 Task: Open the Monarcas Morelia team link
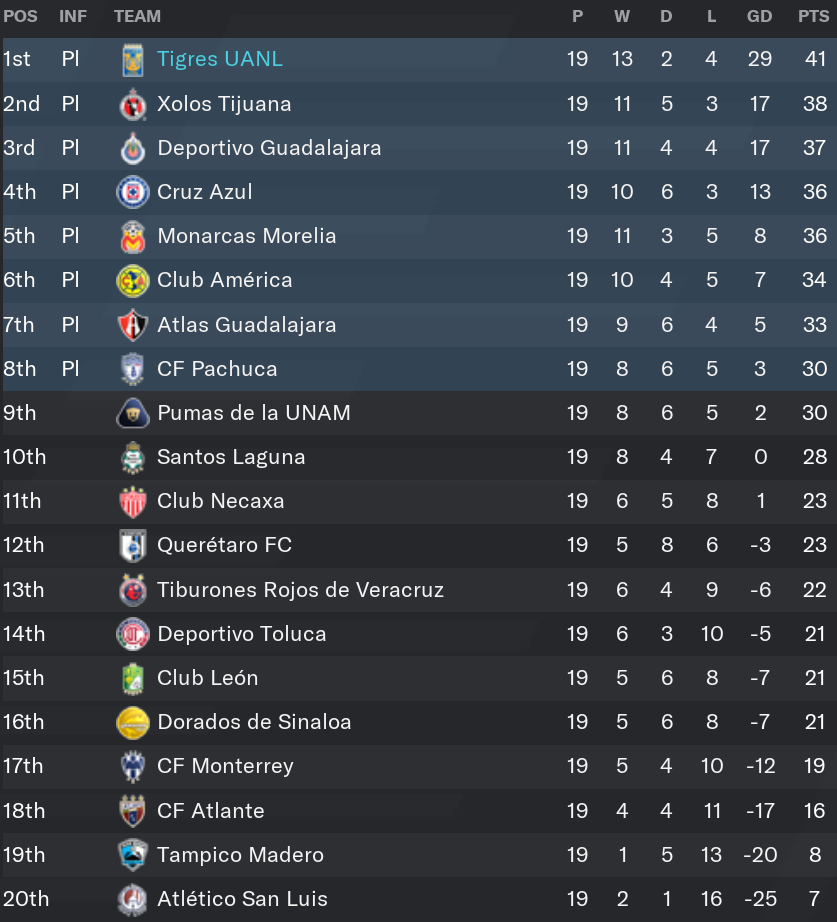click(x=246, y=236)
